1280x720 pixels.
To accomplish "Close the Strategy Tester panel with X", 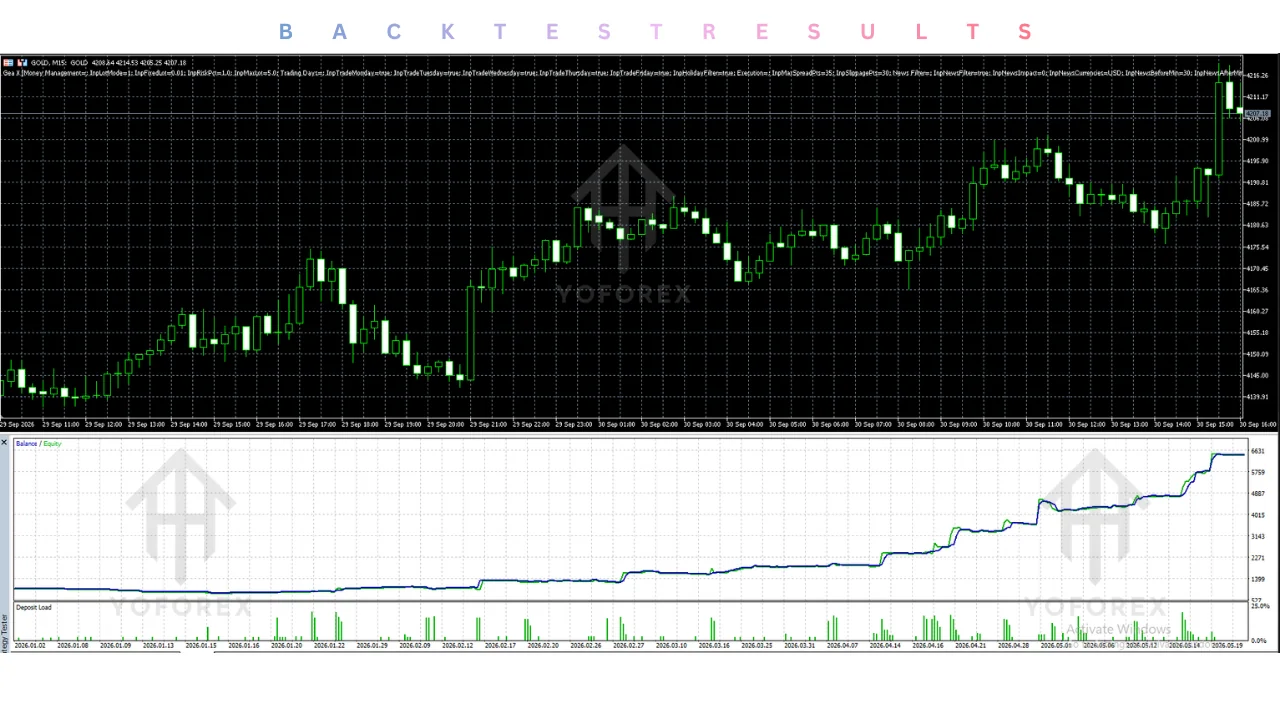I will [4, 442].
